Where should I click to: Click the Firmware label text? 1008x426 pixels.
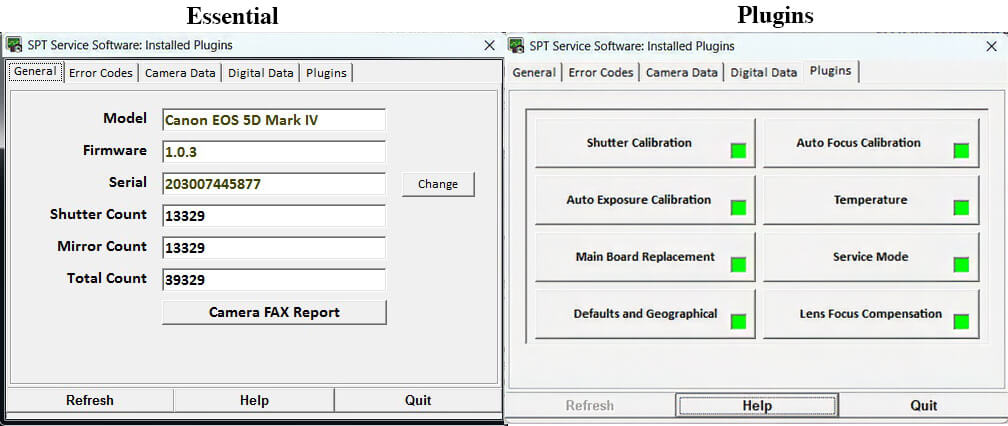pos(114,151)
